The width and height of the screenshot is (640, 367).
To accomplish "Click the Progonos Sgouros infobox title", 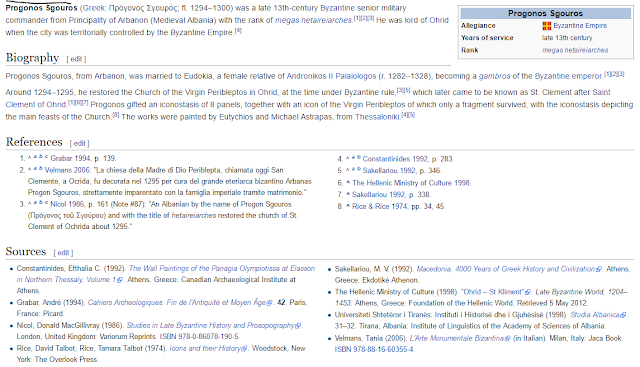I will [545, 13].
